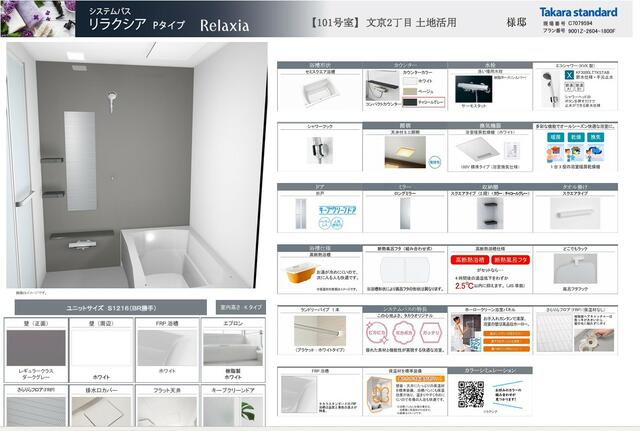Viewport: 640px width, 431px height.
Task: Click the リラクシア heading text
Action: pyautogui.click(x=117, y=24)
